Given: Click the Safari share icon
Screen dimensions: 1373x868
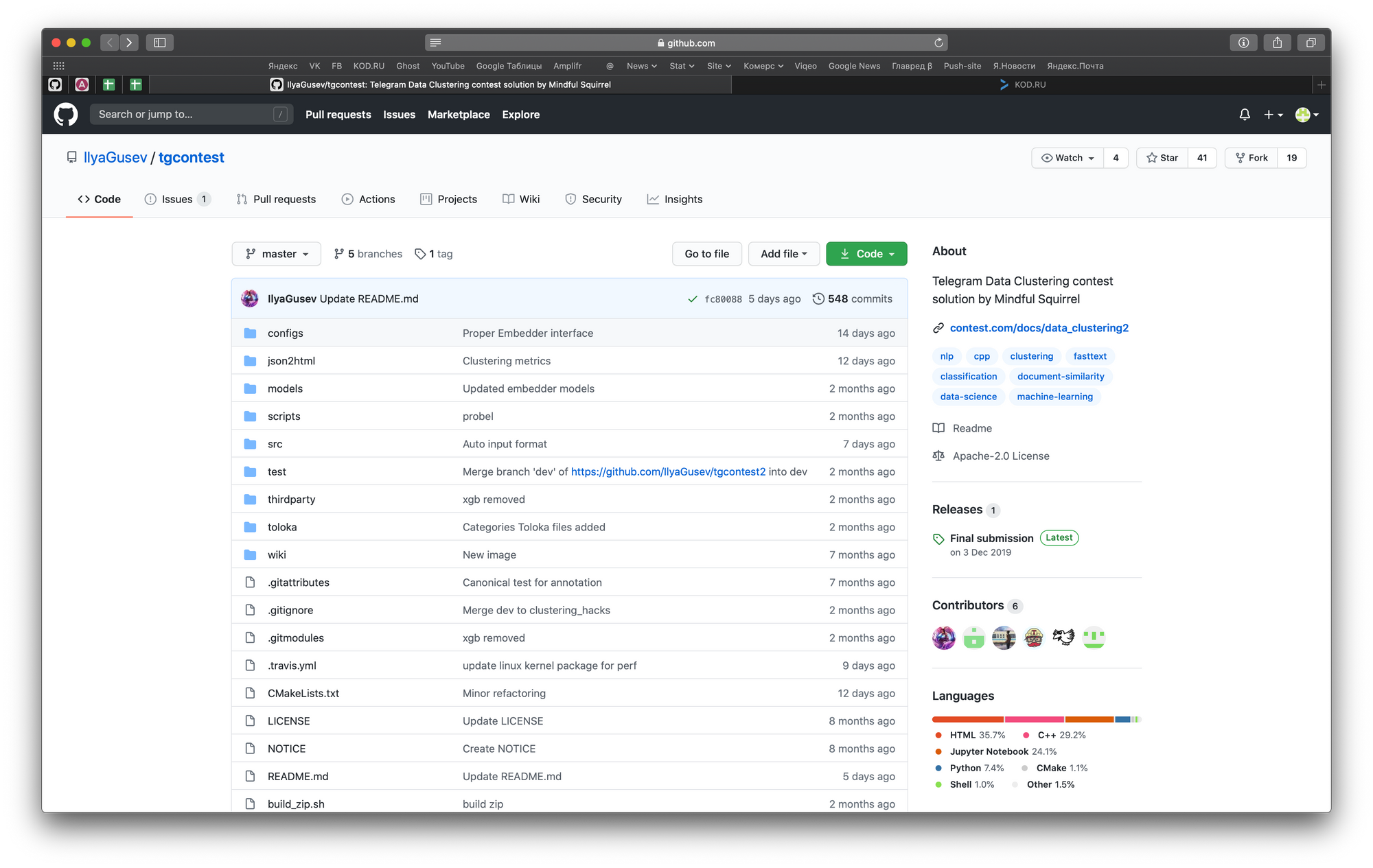Looking at the screenshot, I should coord(1277,43).
